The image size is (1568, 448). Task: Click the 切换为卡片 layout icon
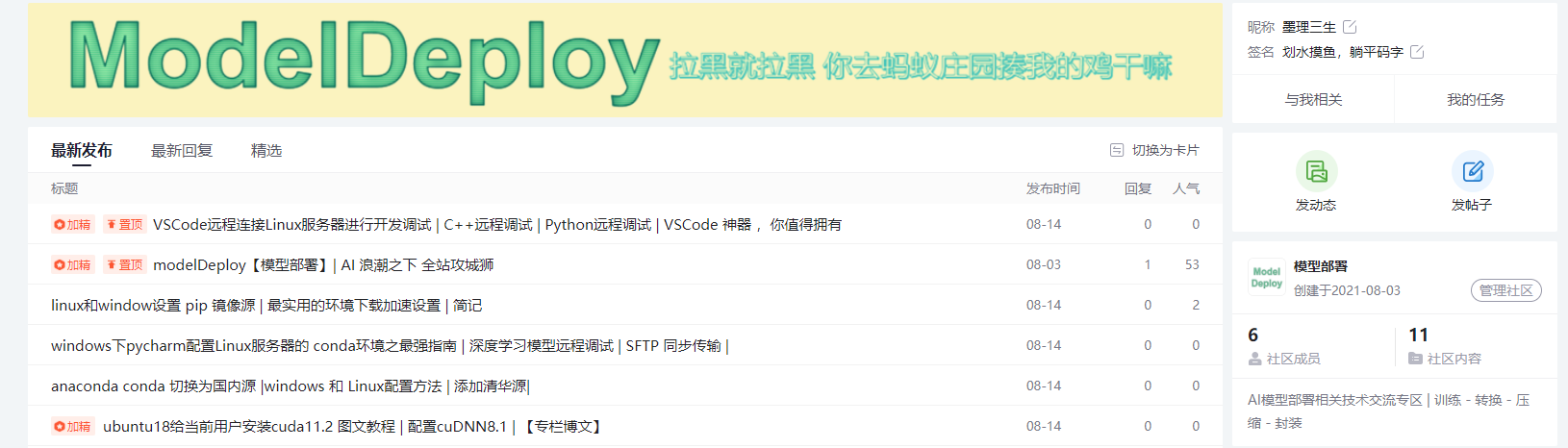[1117, 150]
